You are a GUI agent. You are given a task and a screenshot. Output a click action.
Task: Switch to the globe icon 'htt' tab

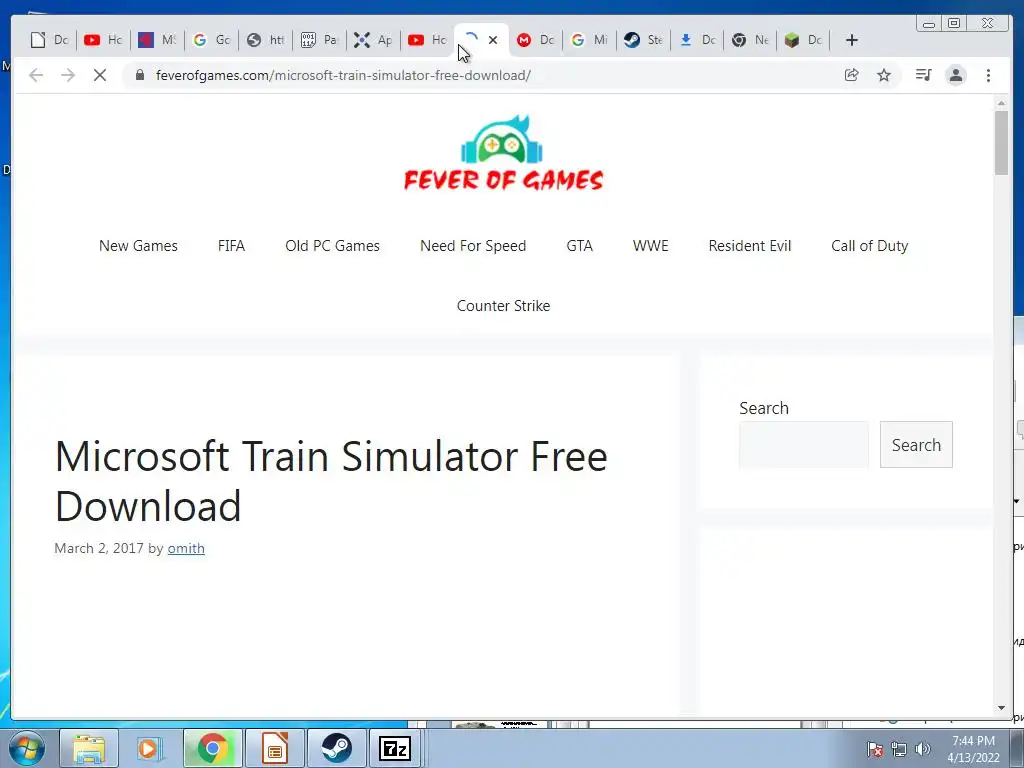(x=265, y=40)
